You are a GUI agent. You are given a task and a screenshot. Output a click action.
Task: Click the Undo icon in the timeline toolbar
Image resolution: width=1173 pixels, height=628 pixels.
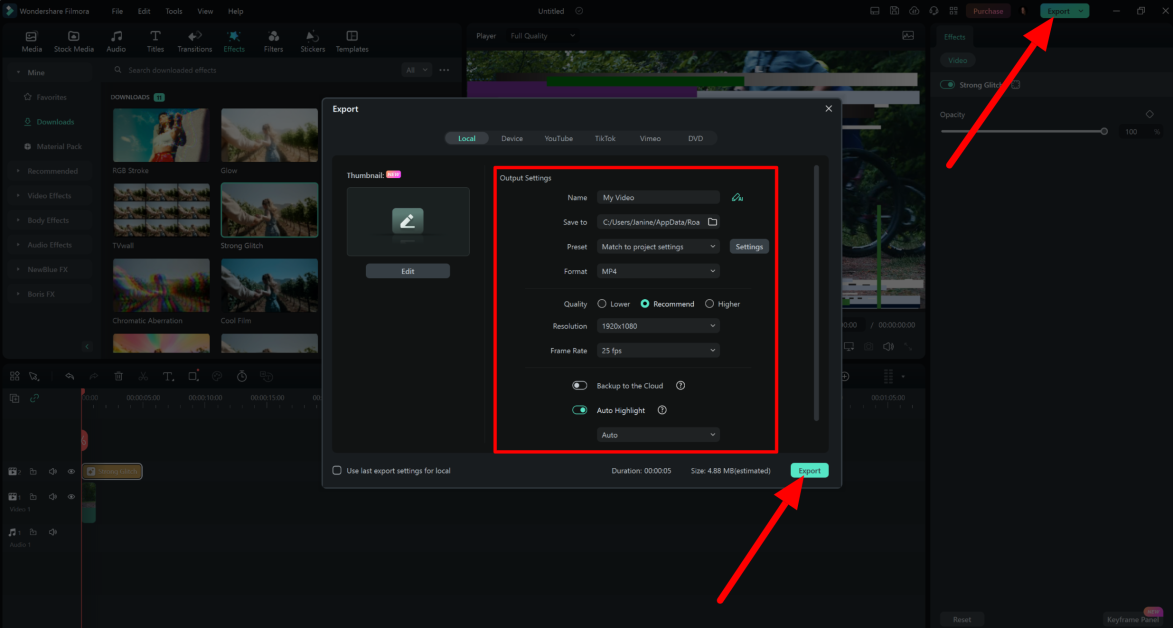(70, 376)
